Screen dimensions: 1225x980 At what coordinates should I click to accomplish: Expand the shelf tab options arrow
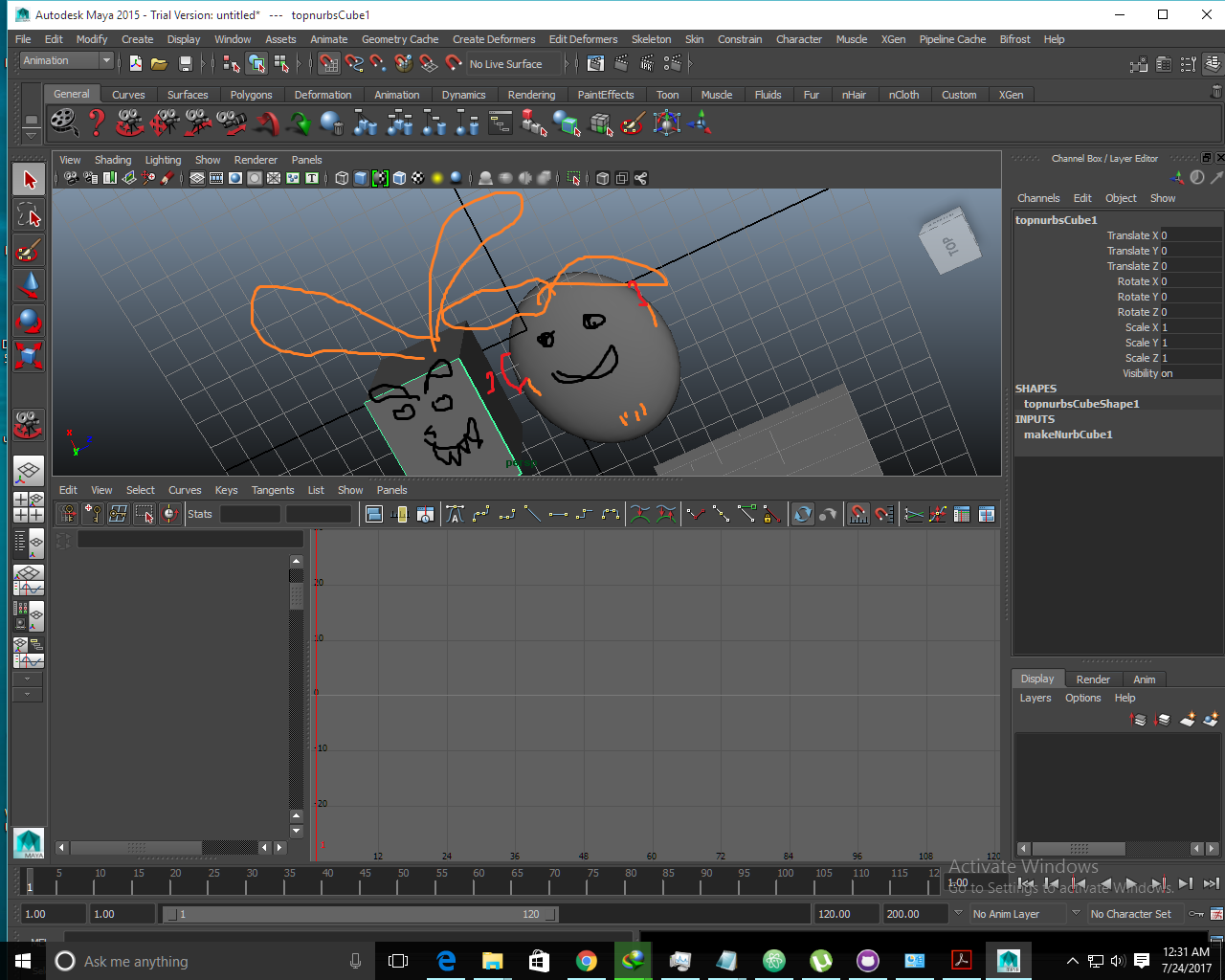(x=31, y=136)
